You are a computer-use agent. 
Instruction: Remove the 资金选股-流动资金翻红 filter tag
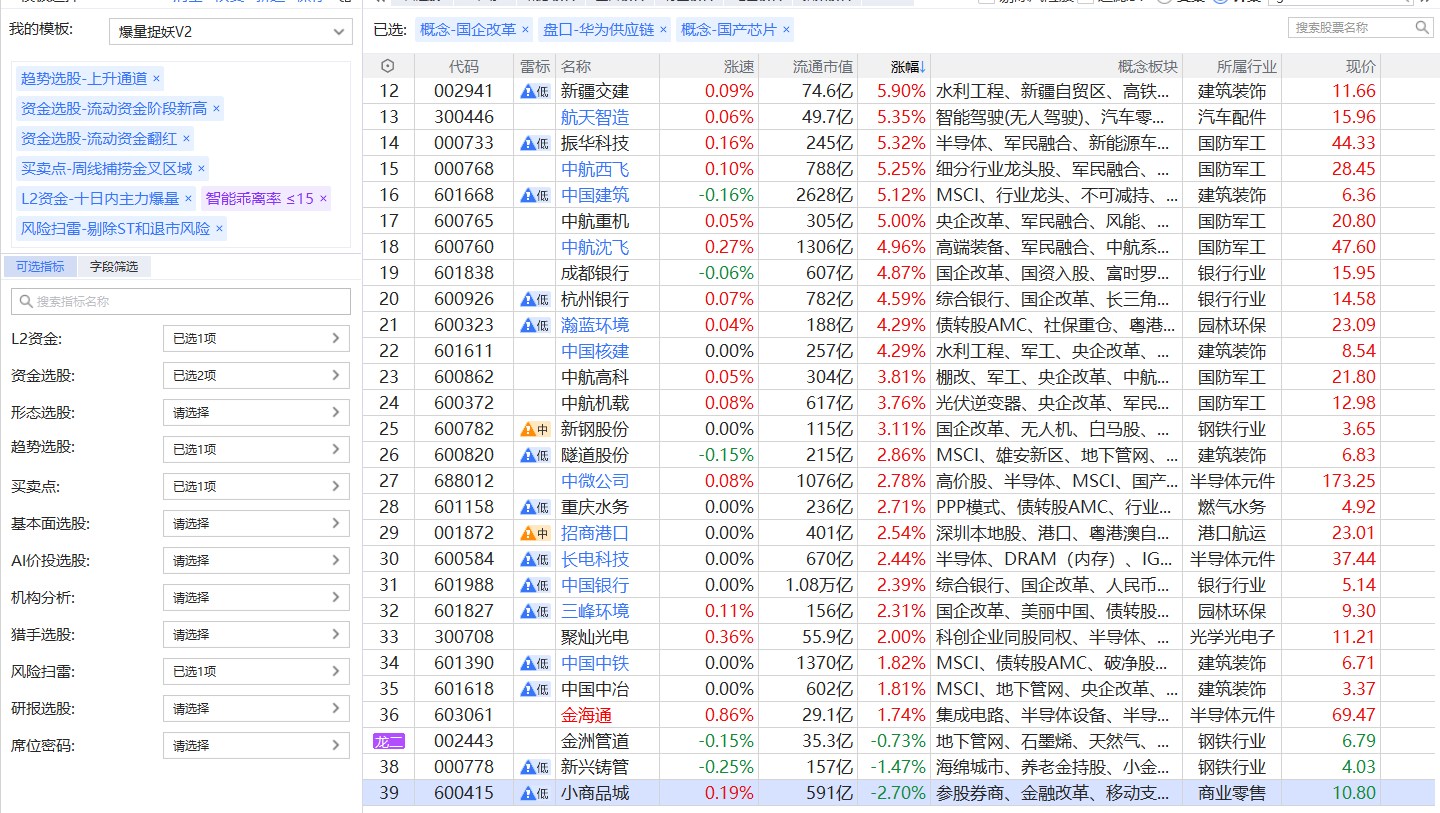tap(186, 138)
